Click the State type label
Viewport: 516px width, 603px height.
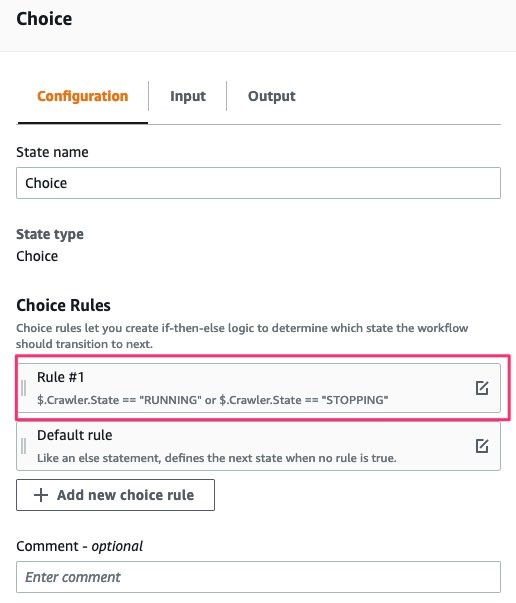(x=50, y=234)
